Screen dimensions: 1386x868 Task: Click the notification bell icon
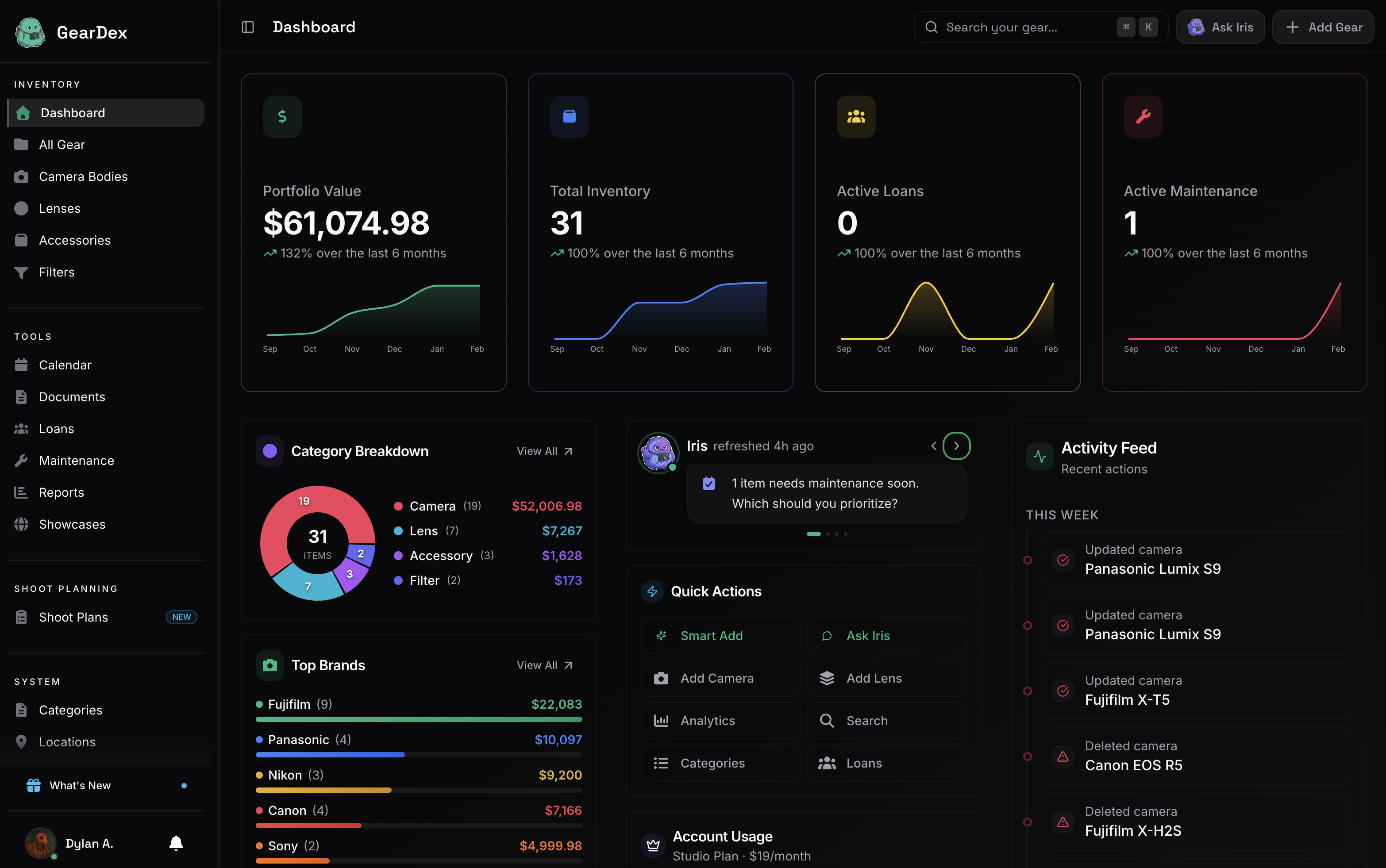click(176, 842)
